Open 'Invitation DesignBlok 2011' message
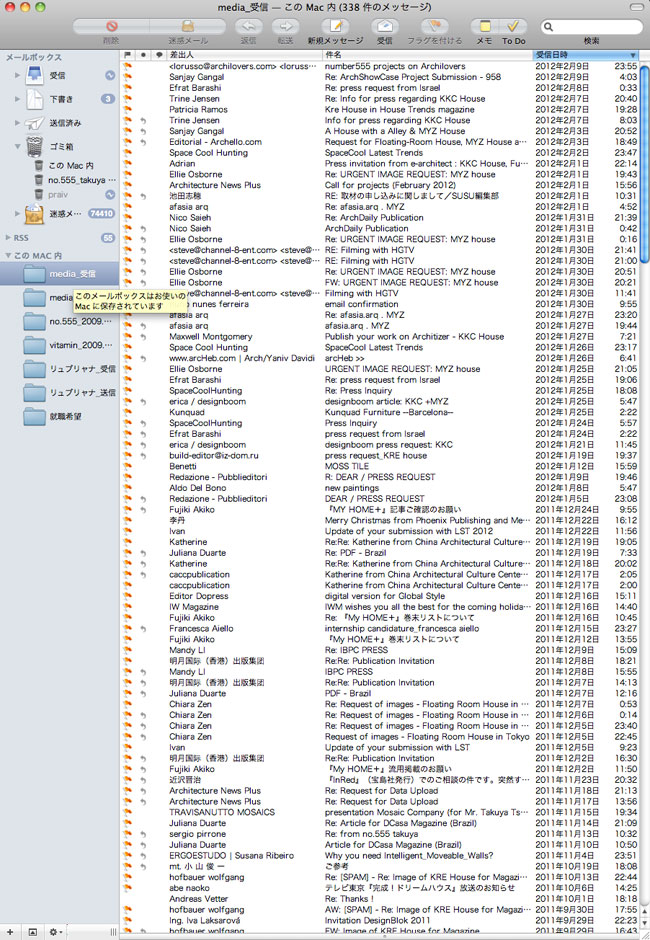This screenshot has width=650, height=940. point(380,920)
